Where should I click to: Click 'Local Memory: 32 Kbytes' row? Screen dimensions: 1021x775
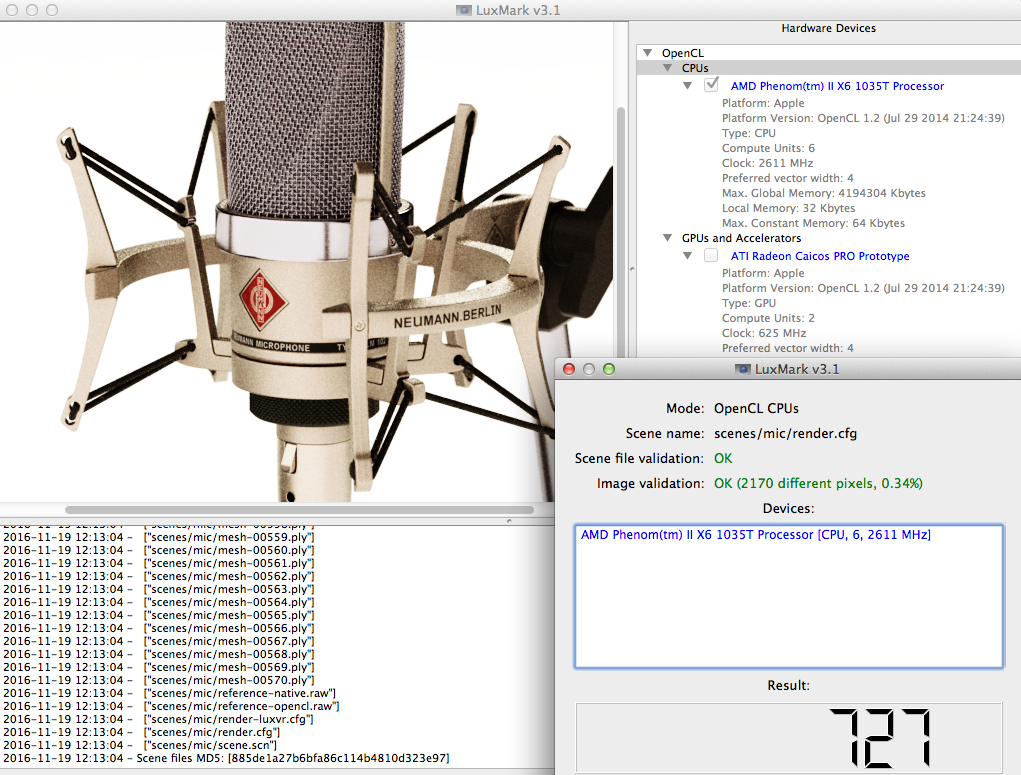788,208
